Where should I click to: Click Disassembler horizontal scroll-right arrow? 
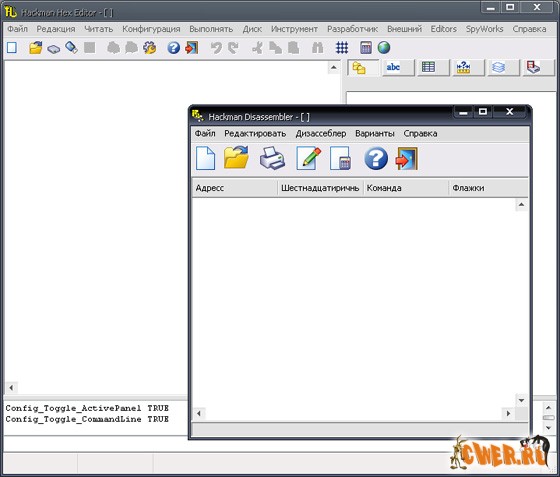[x=508, y=413]
